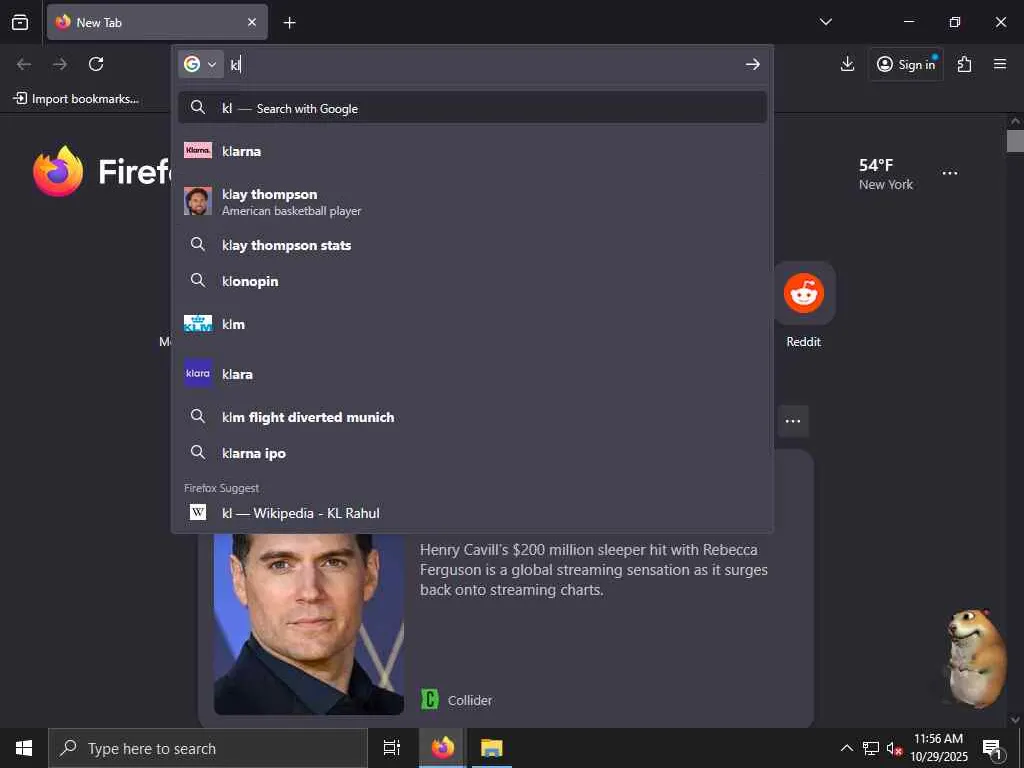Open Task View on the taskbar
Screen dimensions: 1024x768
(392, 748)
